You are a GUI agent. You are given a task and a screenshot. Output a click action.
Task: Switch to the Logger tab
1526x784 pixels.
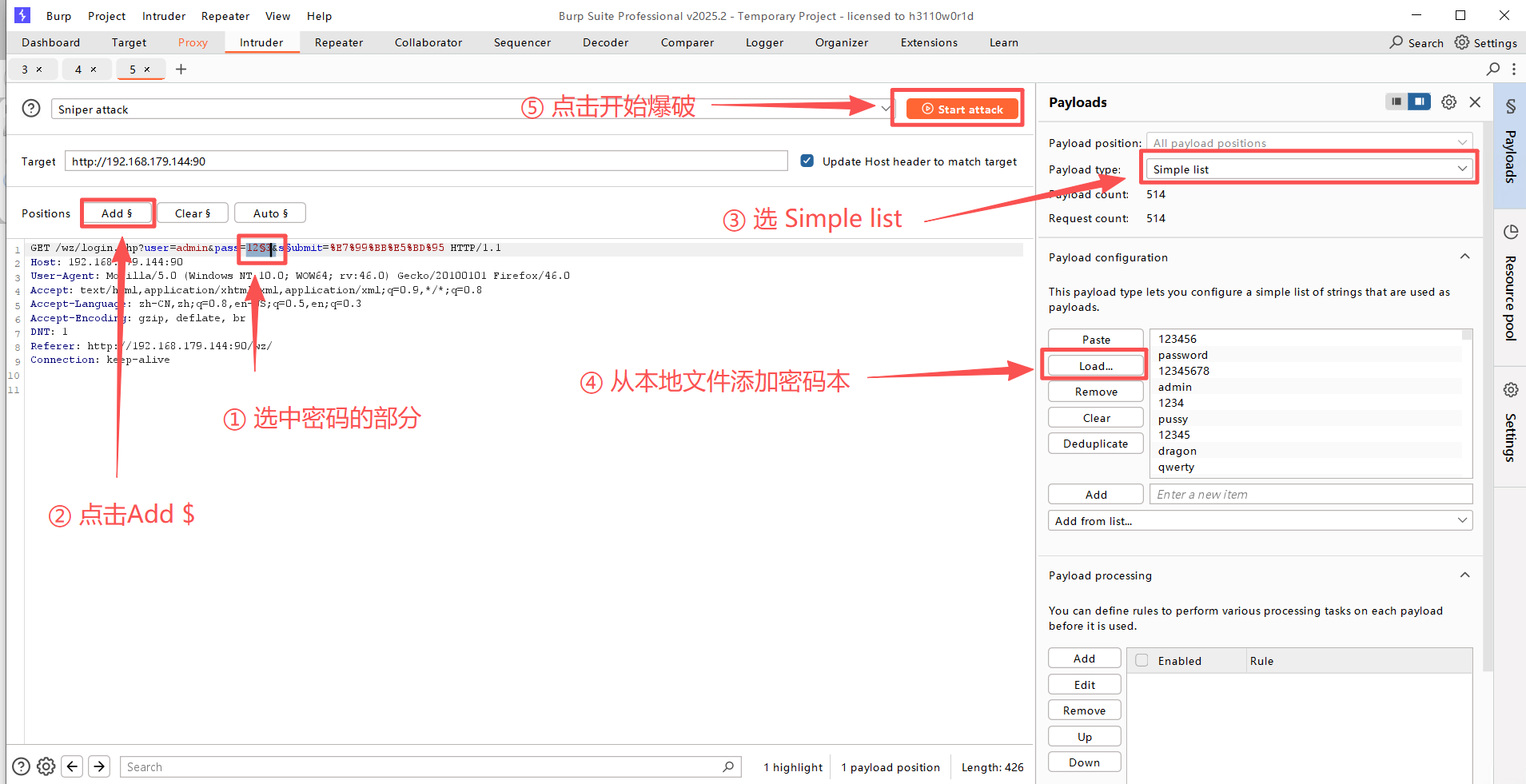(764, 42)
